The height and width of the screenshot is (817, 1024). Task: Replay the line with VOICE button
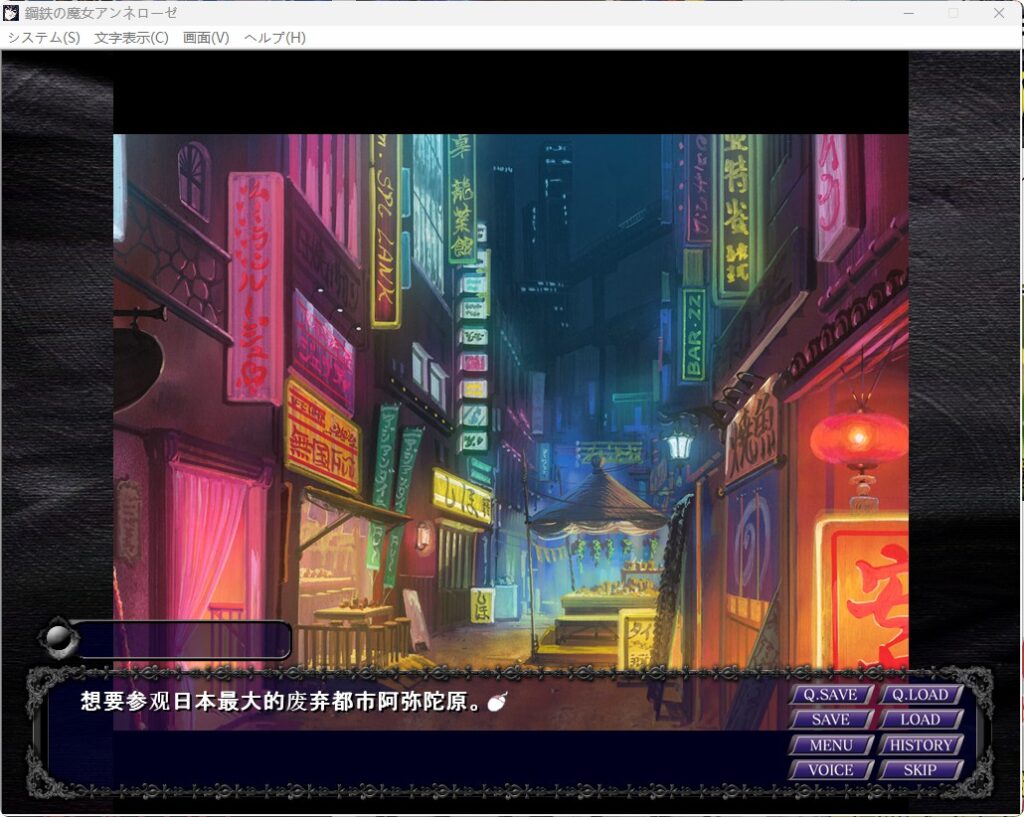(831, 770)
